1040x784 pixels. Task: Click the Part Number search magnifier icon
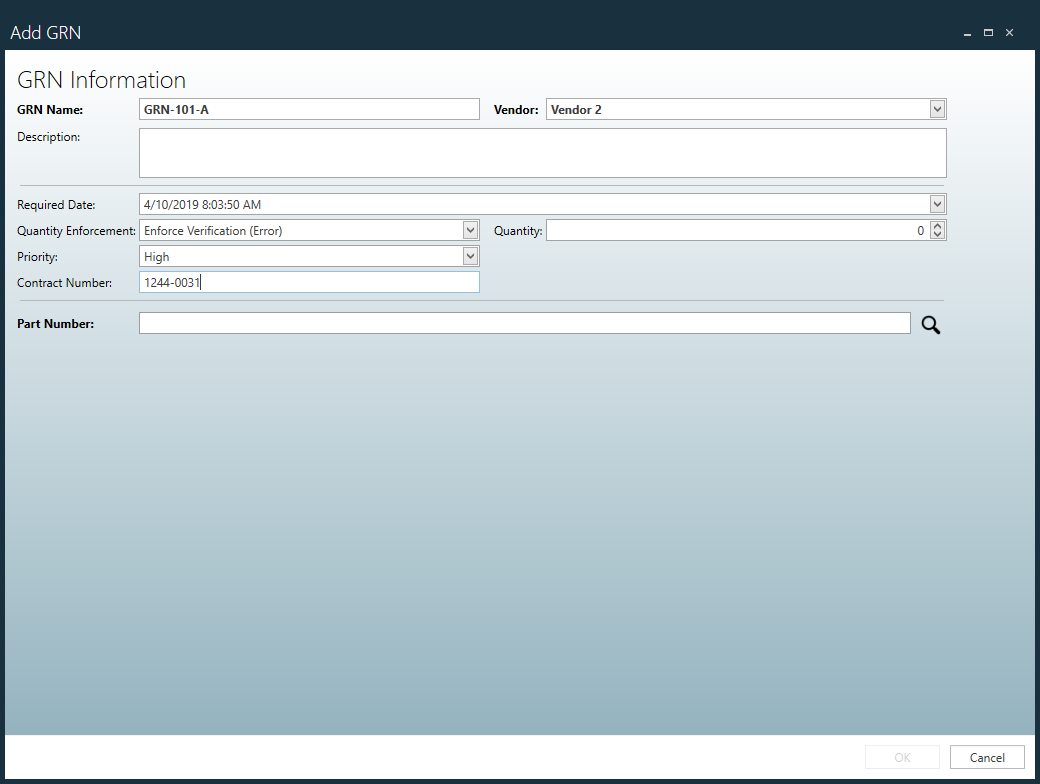[930, 324]
